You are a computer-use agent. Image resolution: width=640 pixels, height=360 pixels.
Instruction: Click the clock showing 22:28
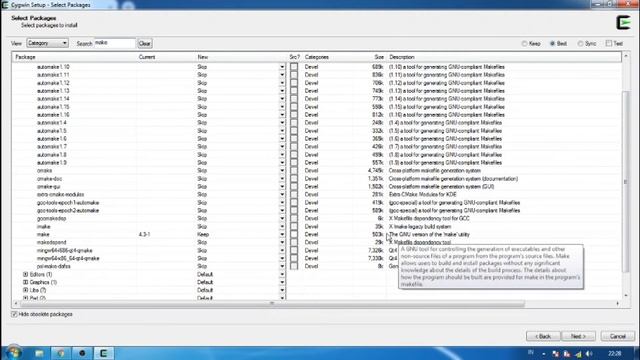tap(615, 353)
